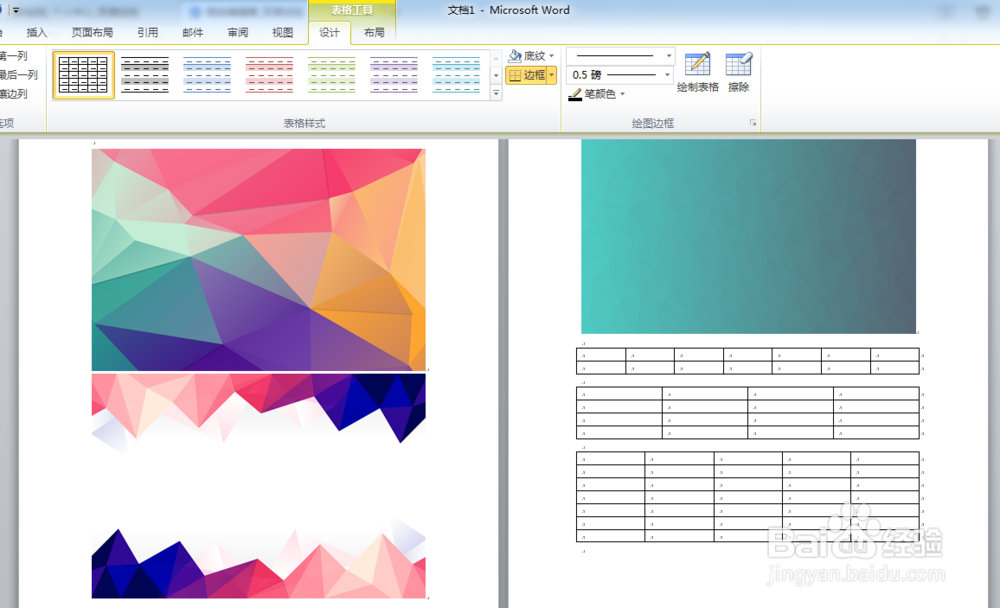Toggle the 最后一列 option

click(x=18, y=75)
